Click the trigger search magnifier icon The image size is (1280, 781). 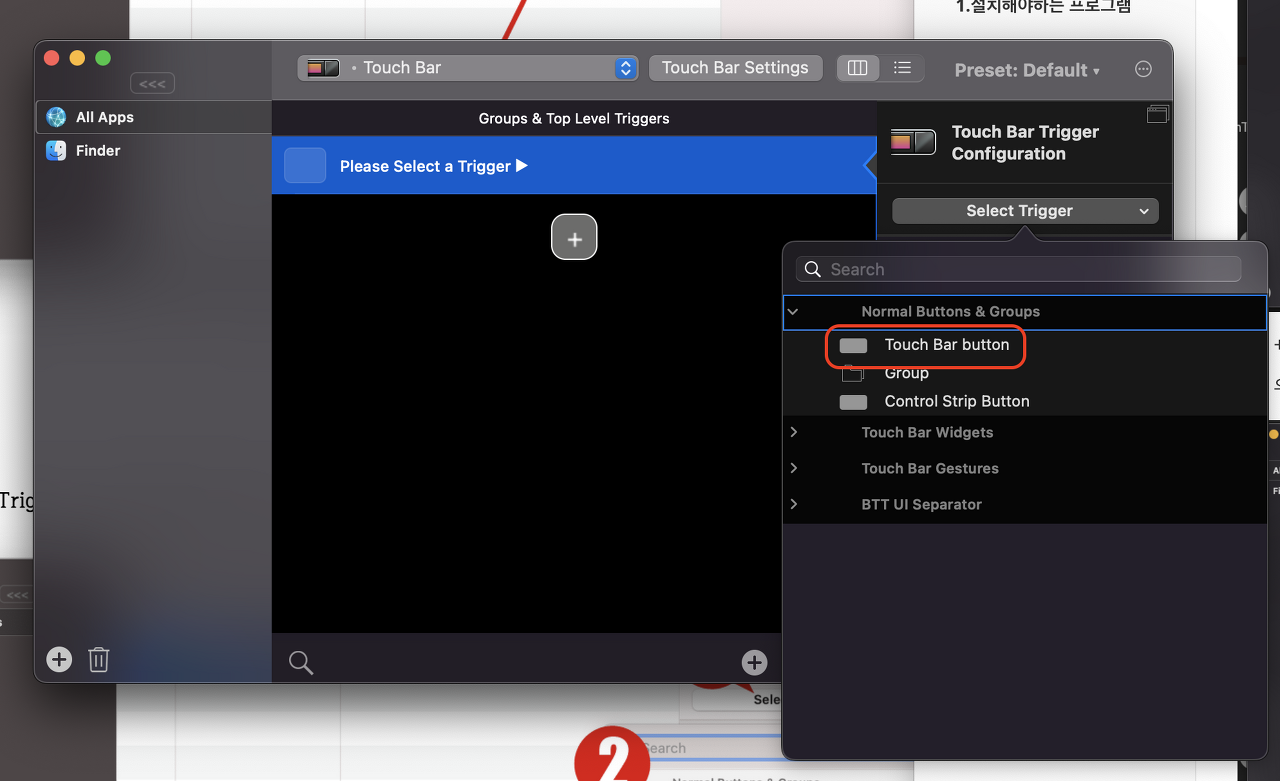point(301,662)
